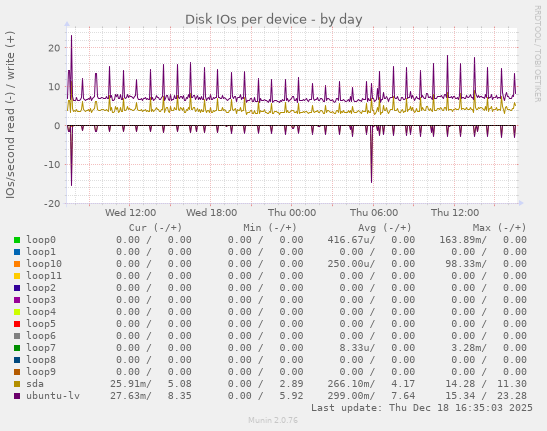Click the loop5 red legend swatch
This screenshot has width=547, height=431.
click(17, 324)
